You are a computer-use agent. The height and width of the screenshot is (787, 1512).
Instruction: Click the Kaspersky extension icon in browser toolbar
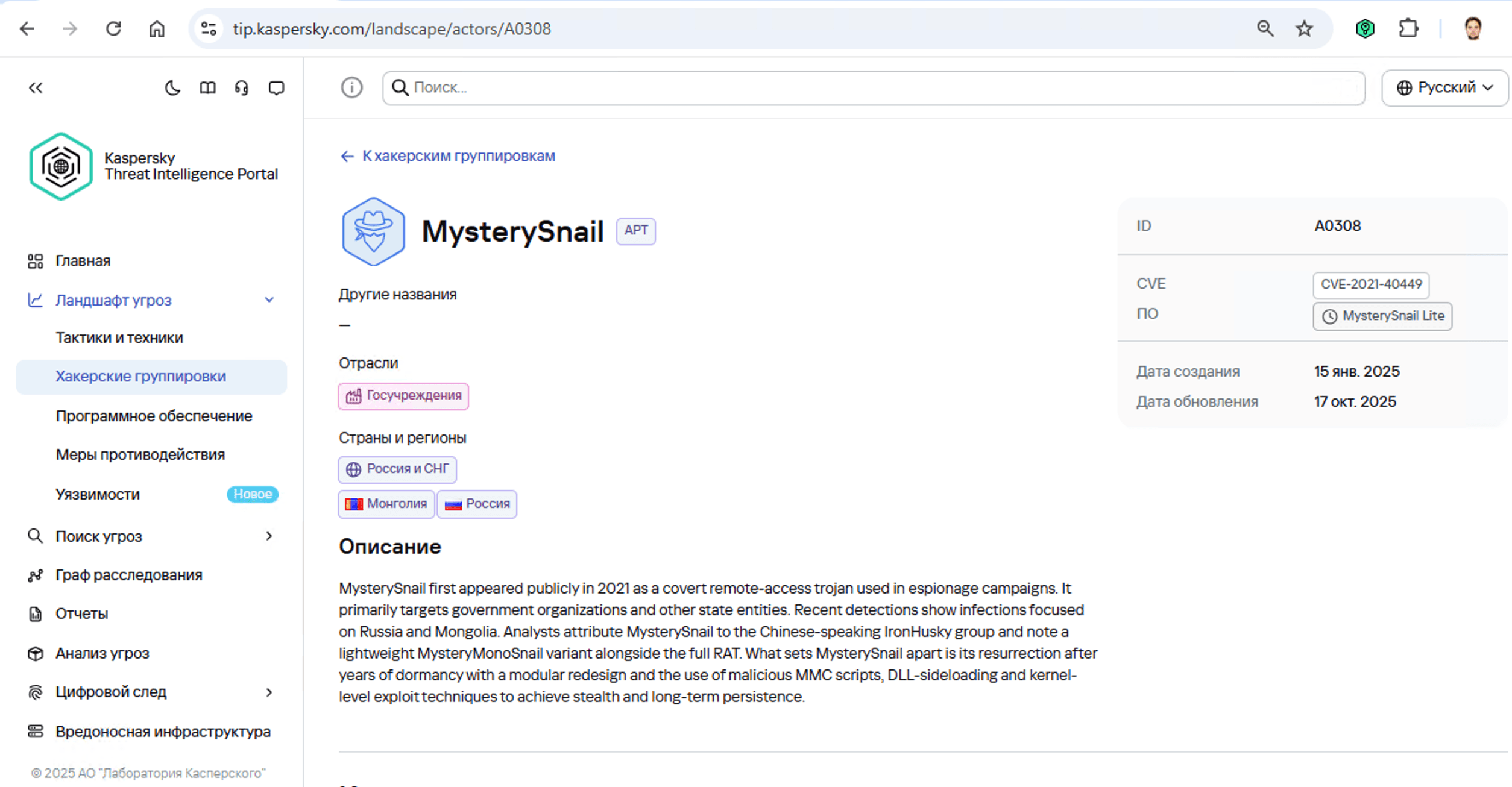(1365, 28)
